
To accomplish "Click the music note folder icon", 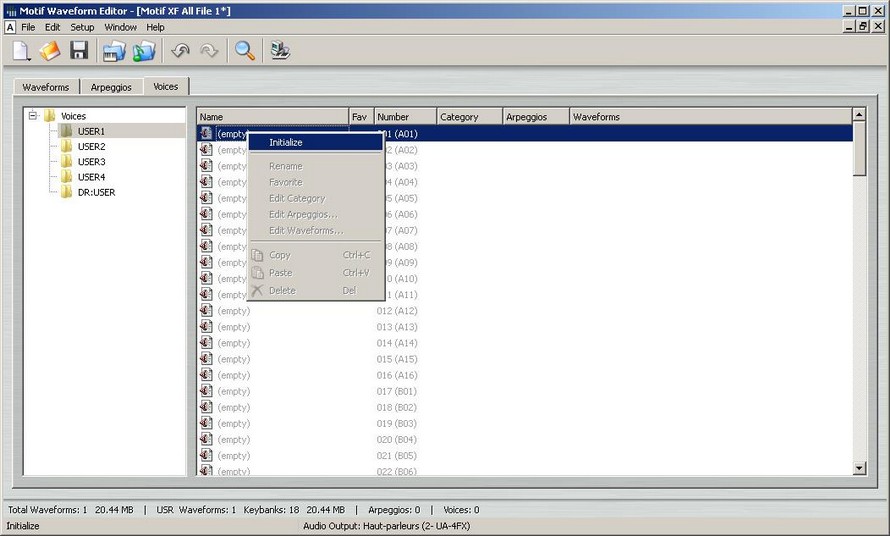I will [145, 51].
